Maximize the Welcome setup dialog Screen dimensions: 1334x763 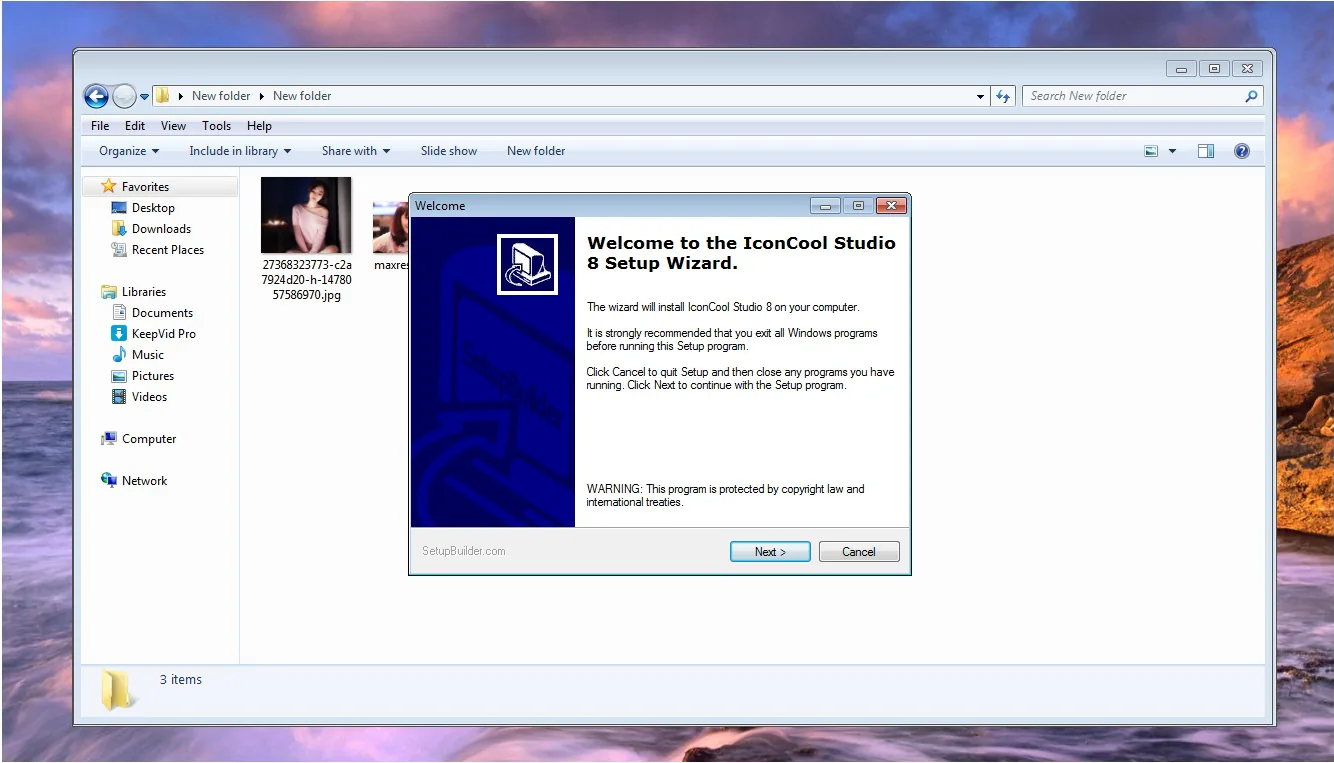click(x=857, y=206)
